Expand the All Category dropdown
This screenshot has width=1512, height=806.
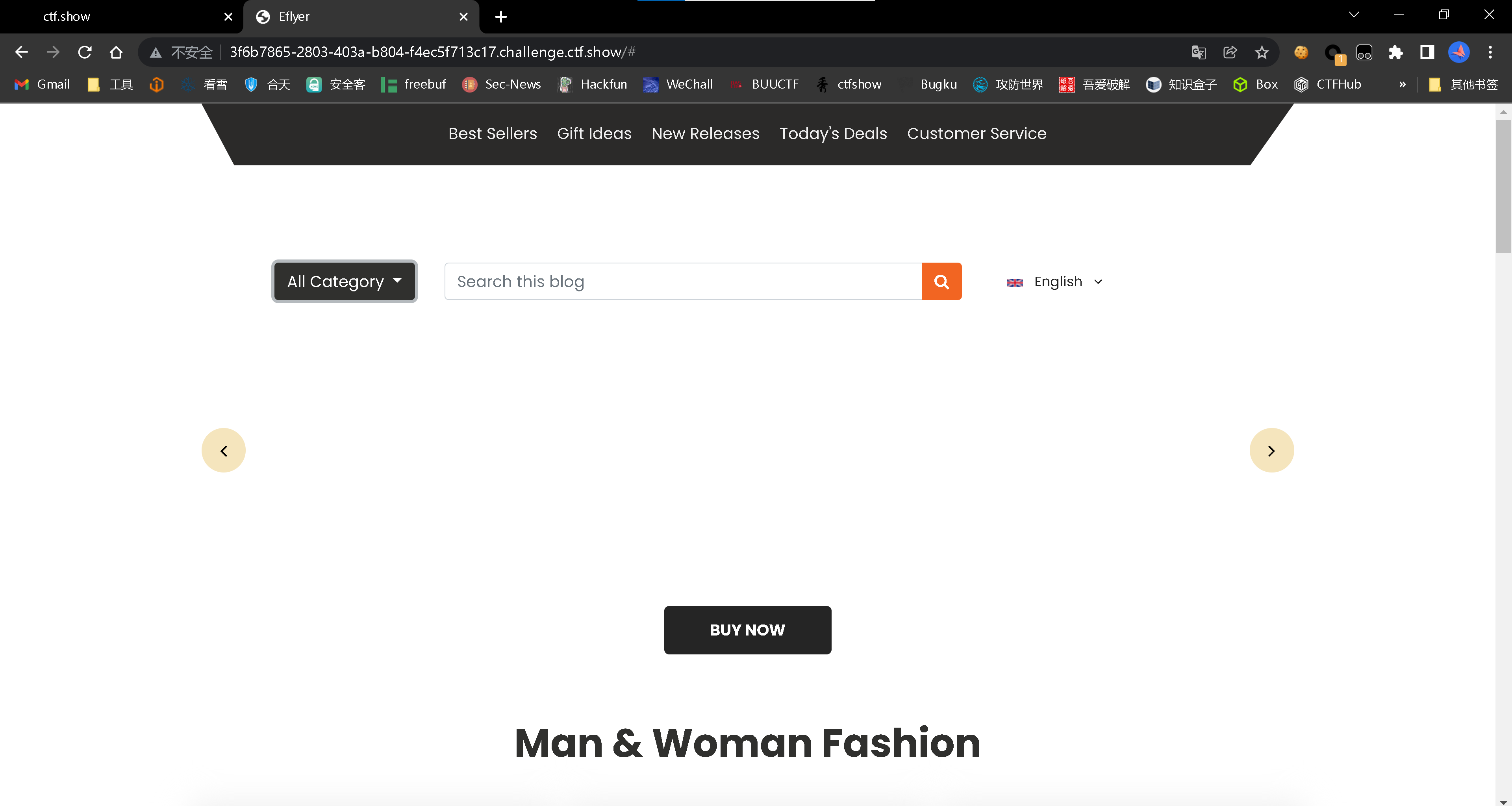click(x=345, y=281)
